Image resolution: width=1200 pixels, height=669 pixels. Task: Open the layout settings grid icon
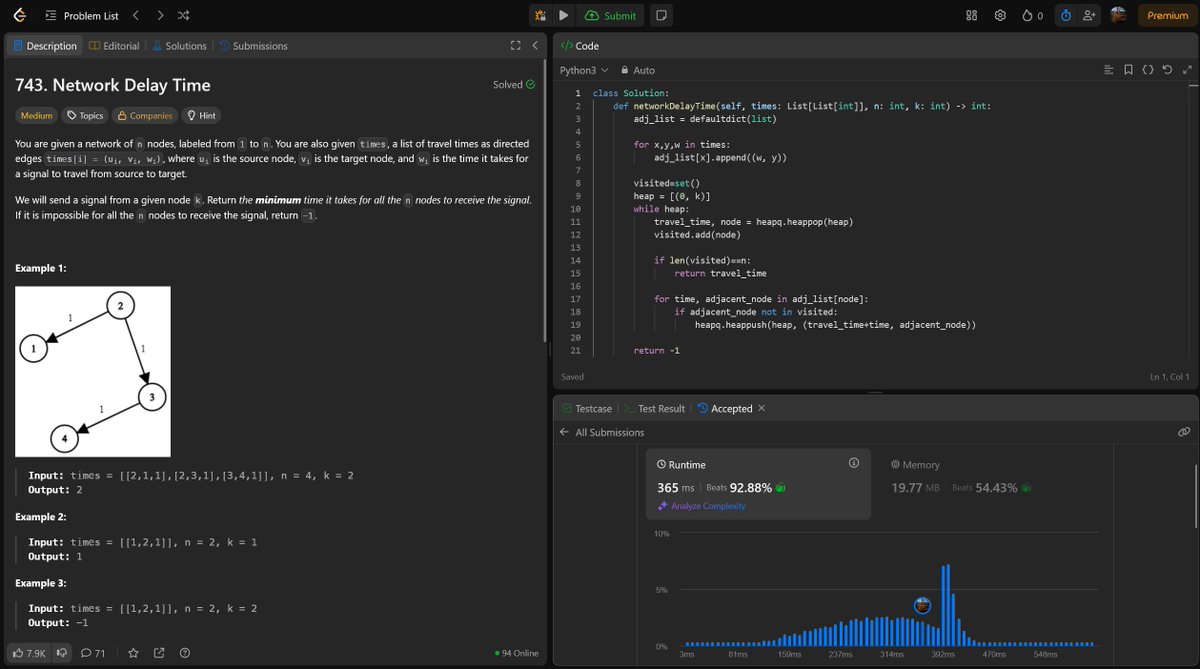970,15
